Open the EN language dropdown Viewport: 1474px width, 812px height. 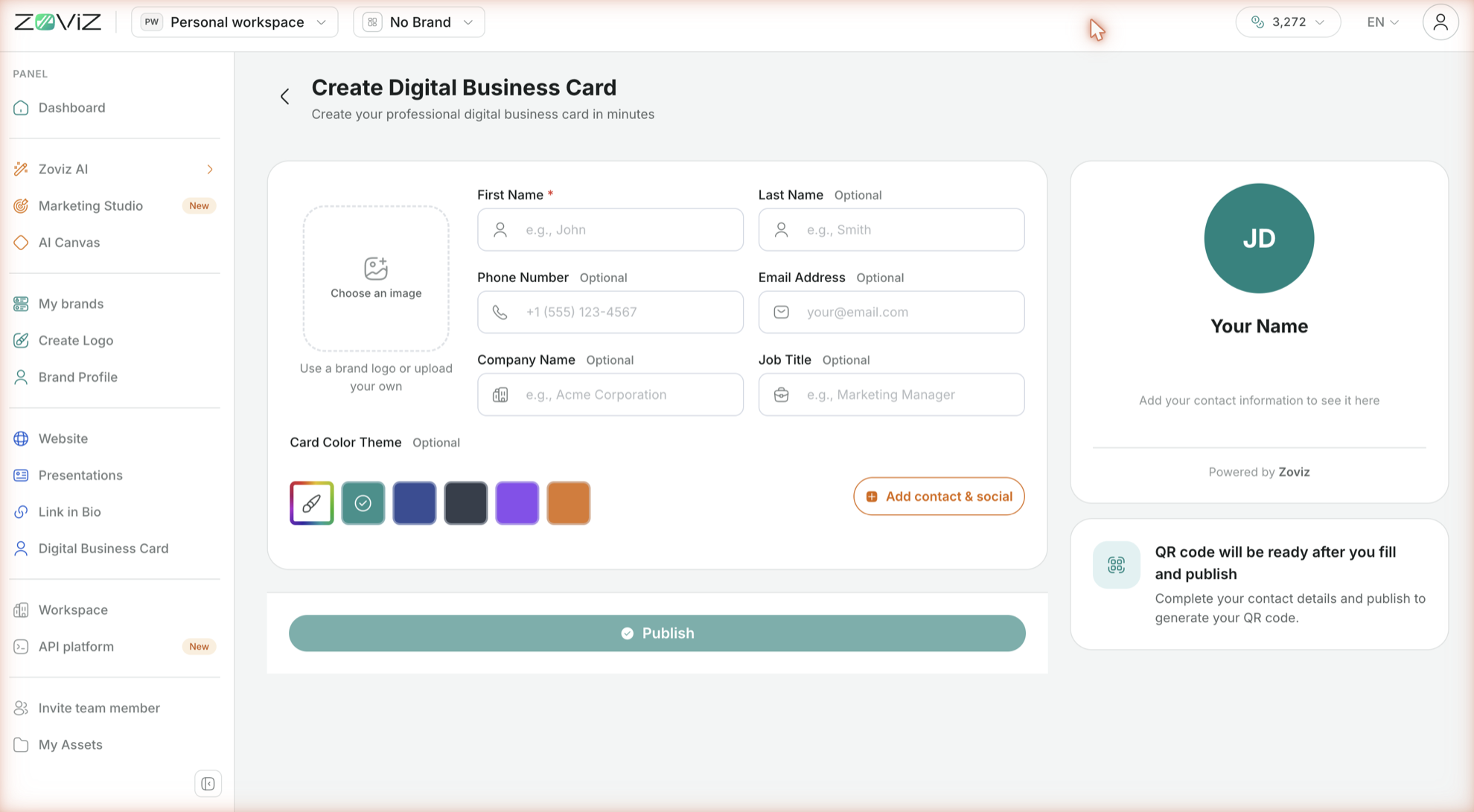1382,22
